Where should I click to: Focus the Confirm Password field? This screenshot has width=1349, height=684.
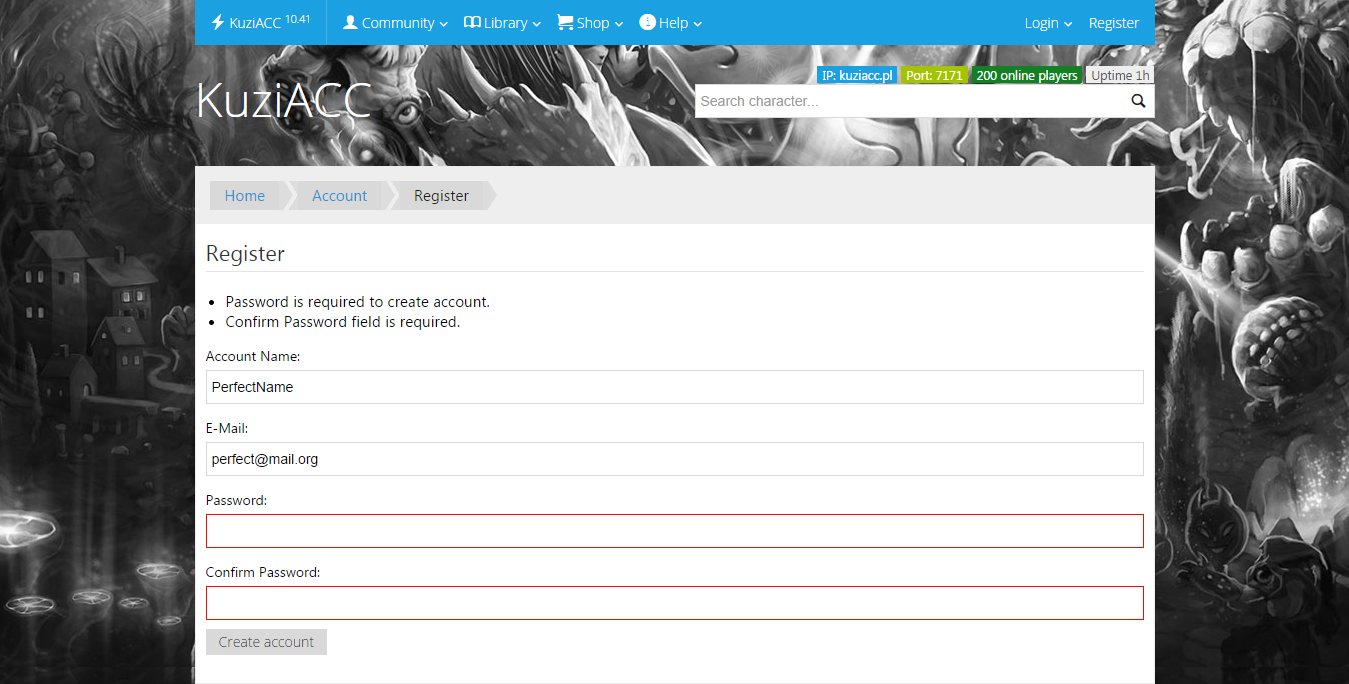click(x=675, y=603)
